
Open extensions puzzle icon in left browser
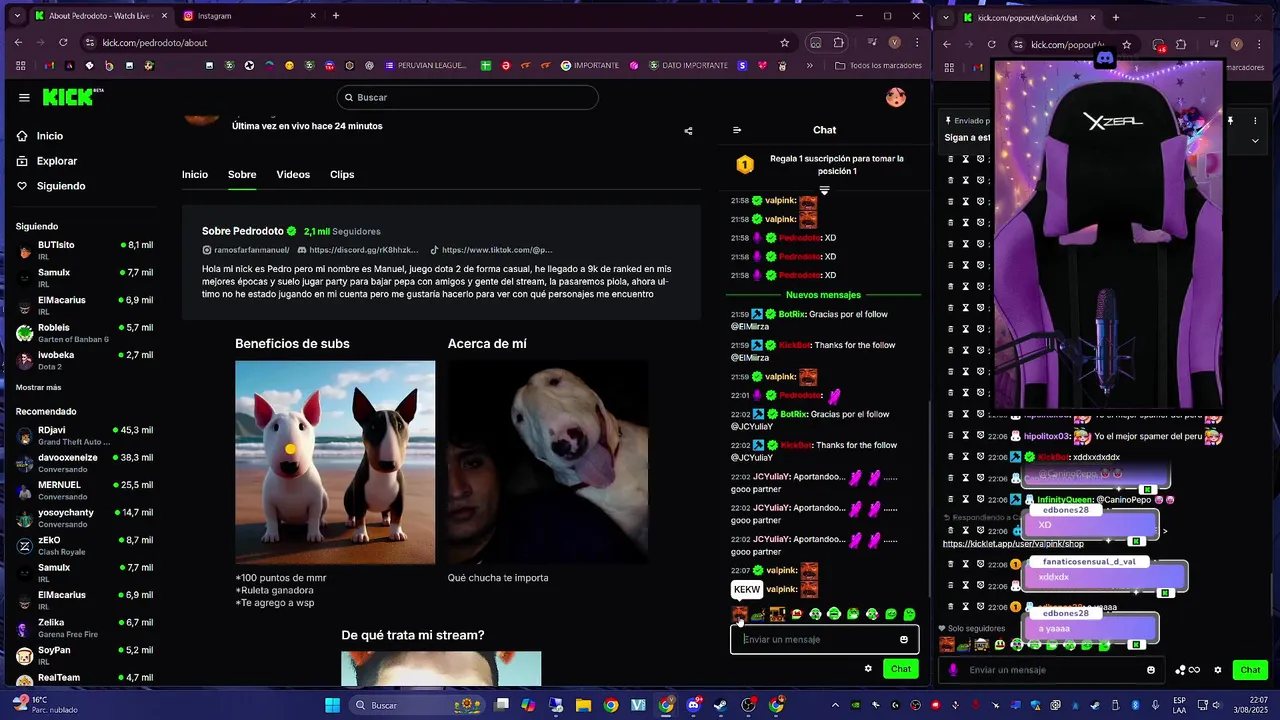click(839, 43)
